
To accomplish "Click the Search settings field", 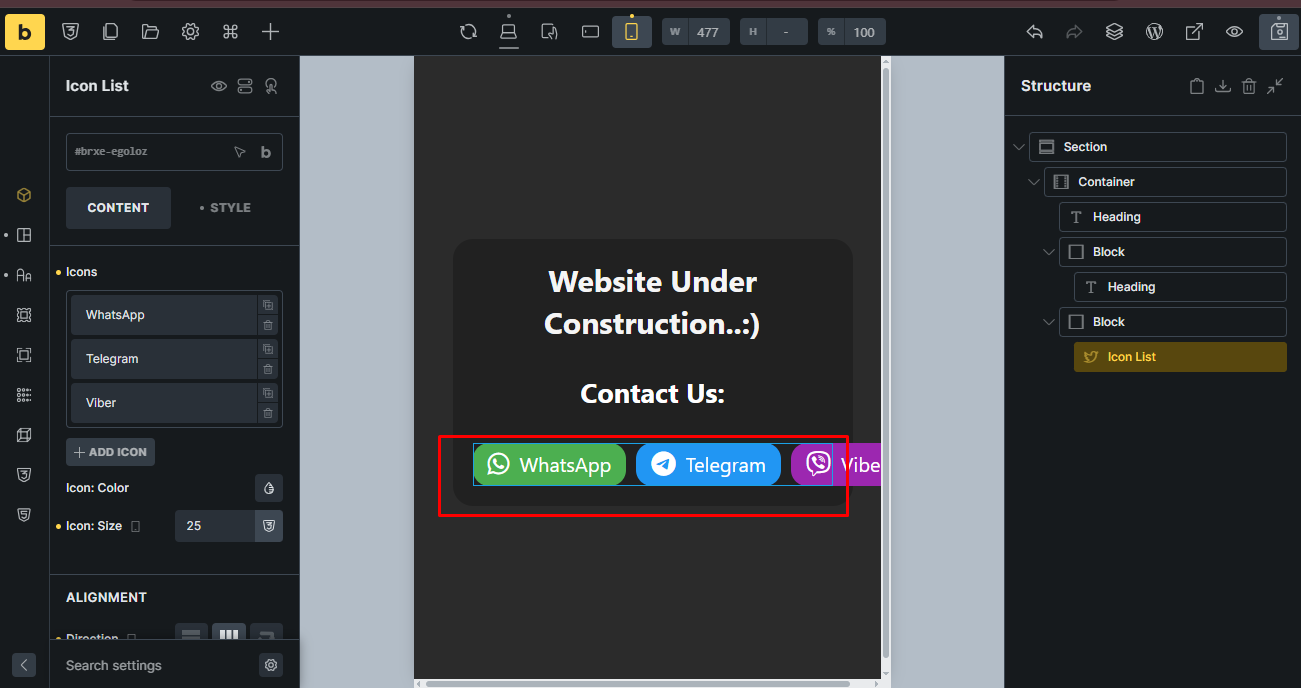I will pyautogui.click(x=155, y=665).
